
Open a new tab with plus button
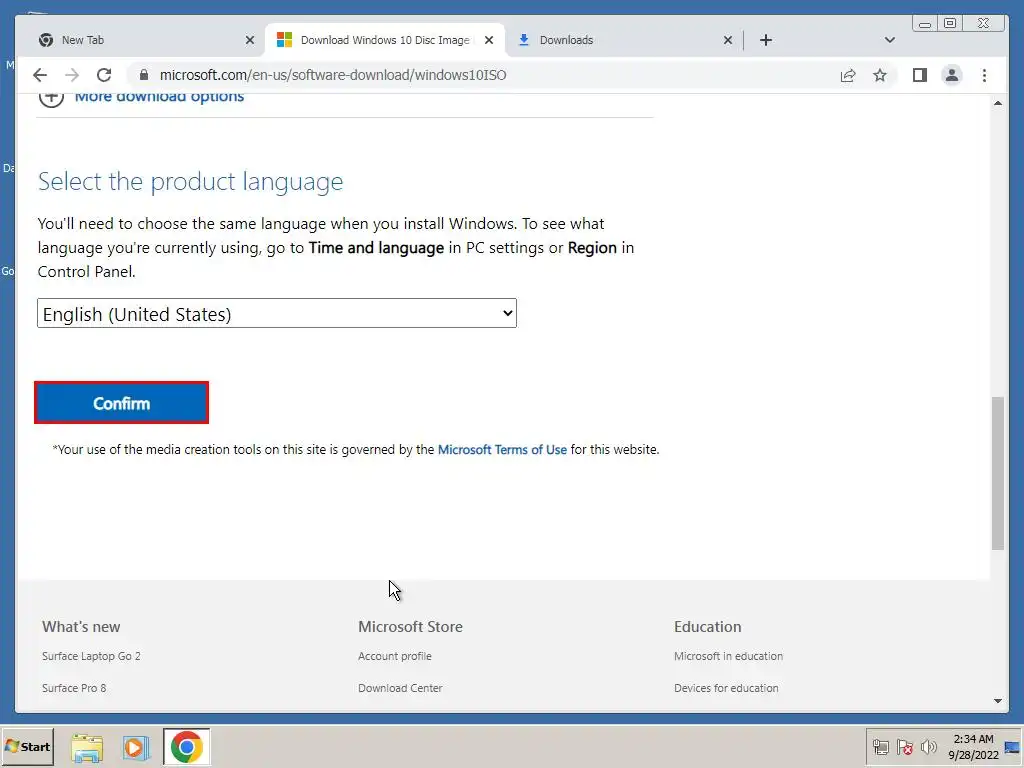click(x=766, y=40)
